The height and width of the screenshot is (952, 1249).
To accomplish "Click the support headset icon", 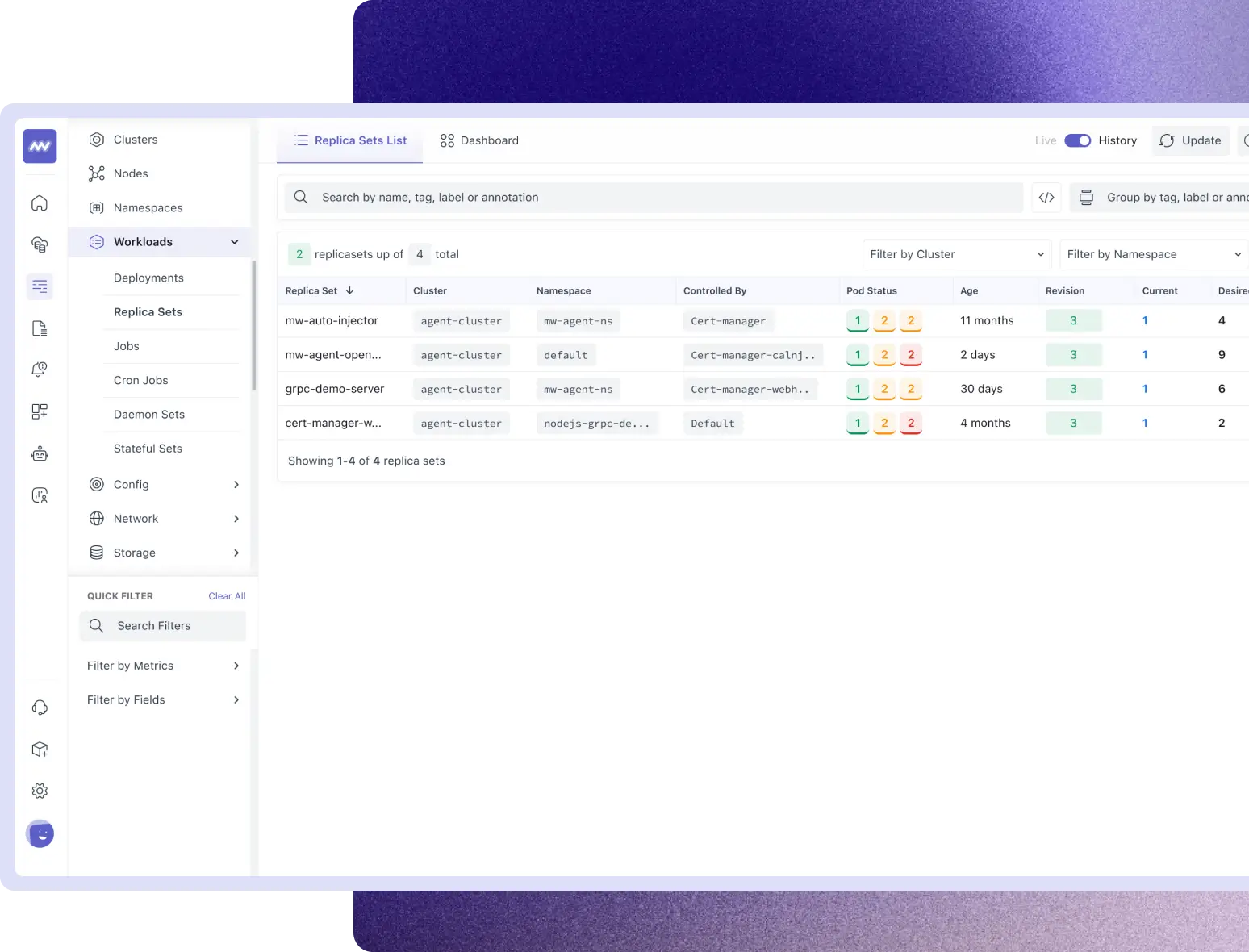I will (39, 707).
